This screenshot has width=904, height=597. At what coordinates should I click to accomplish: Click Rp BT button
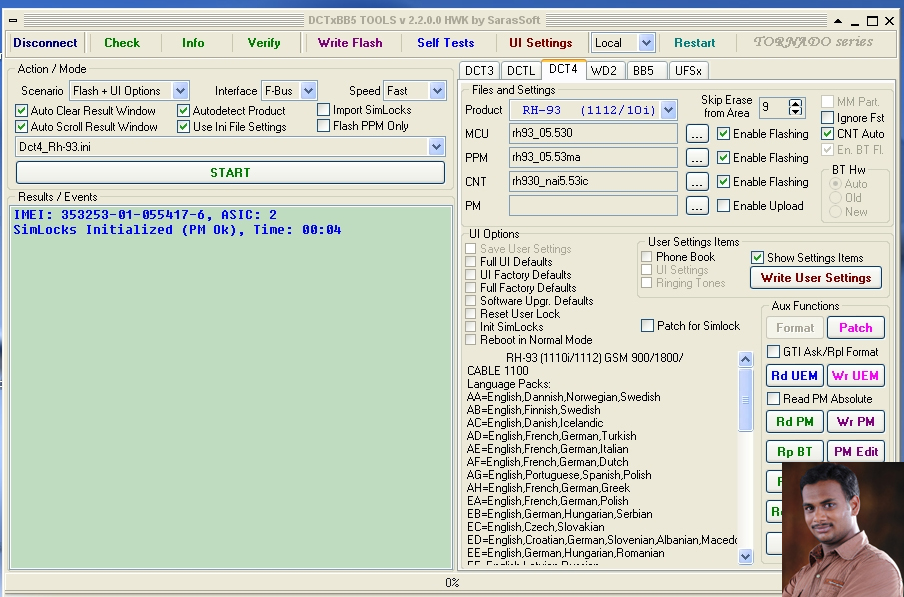[794, 452]
